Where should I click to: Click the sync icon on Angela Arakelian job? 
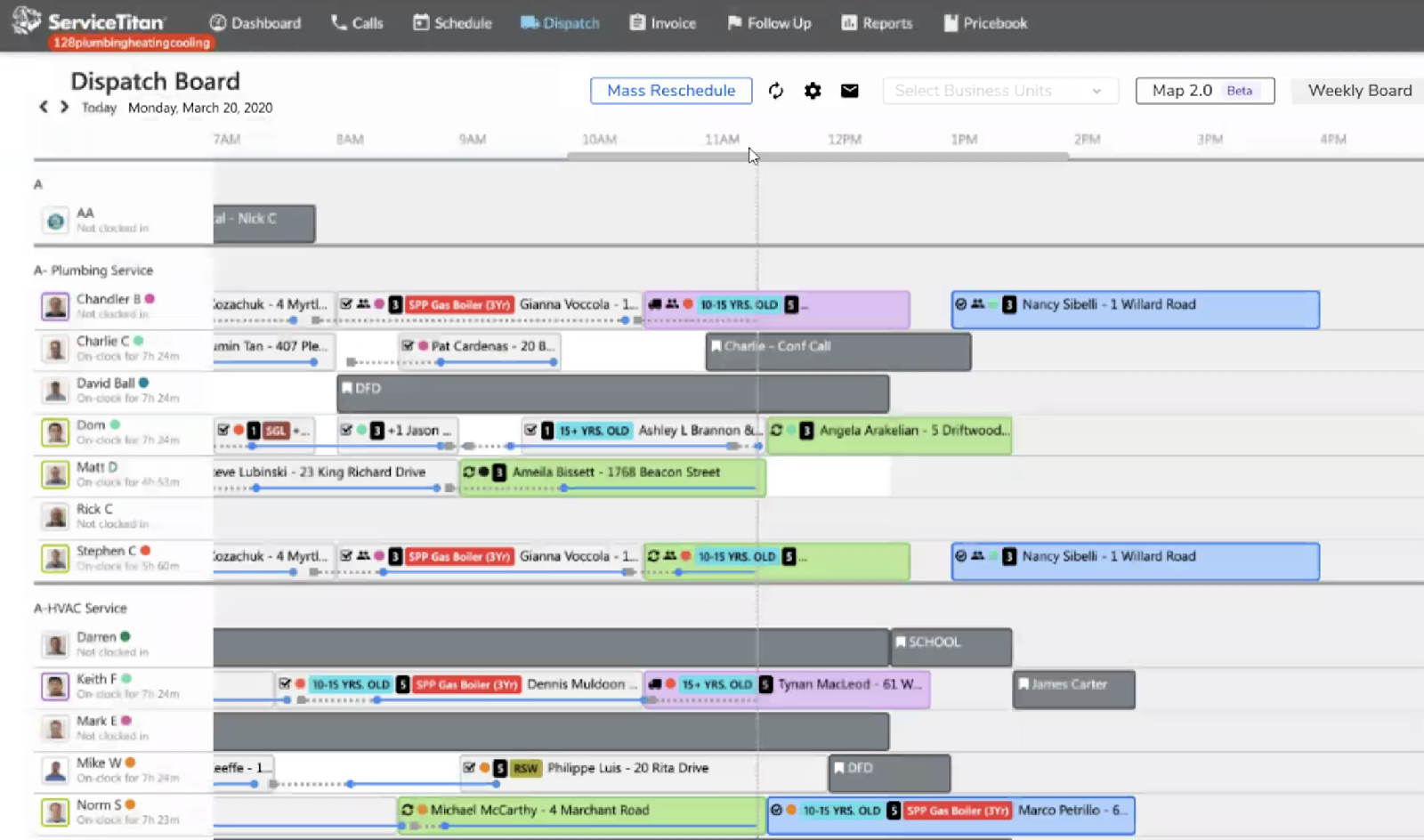777,431
